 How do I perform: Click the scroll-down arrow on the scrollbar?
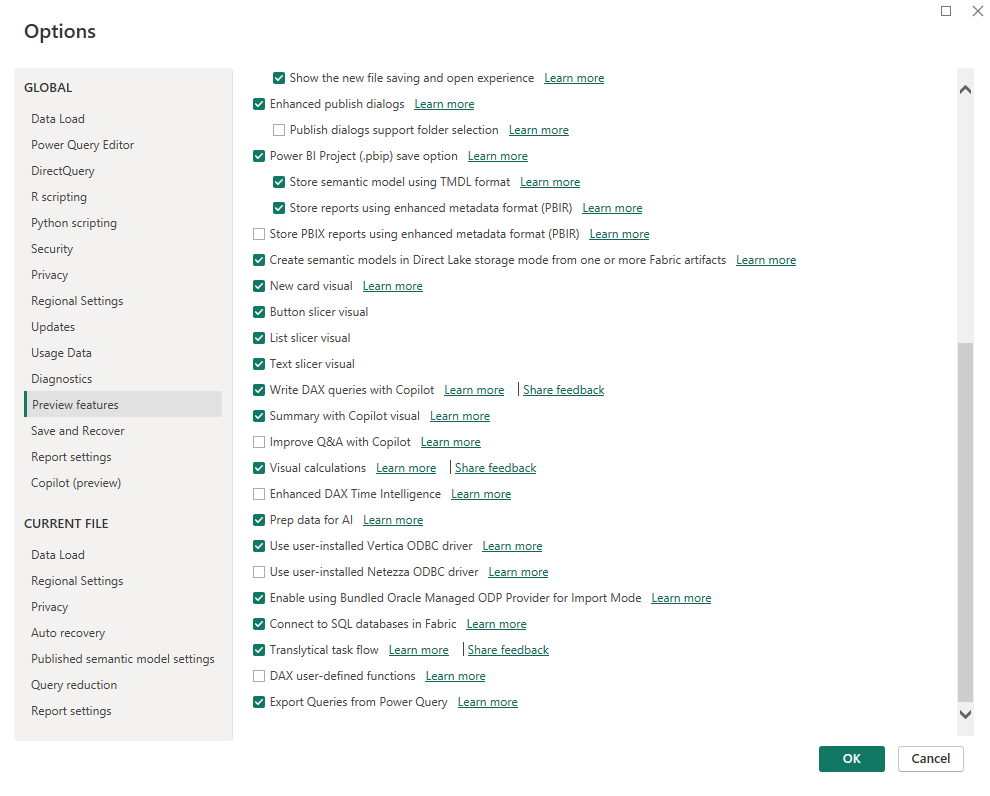pos(965,716)
